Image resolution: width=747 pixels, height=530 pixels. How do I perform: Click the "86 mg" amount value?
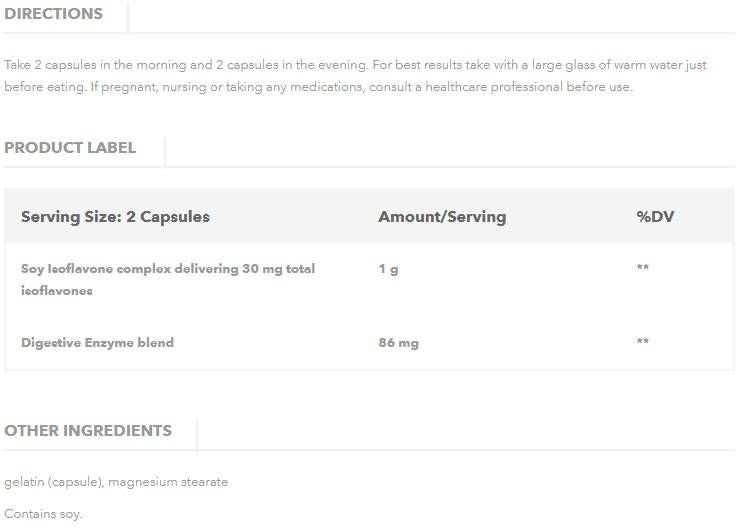point(398,343)
